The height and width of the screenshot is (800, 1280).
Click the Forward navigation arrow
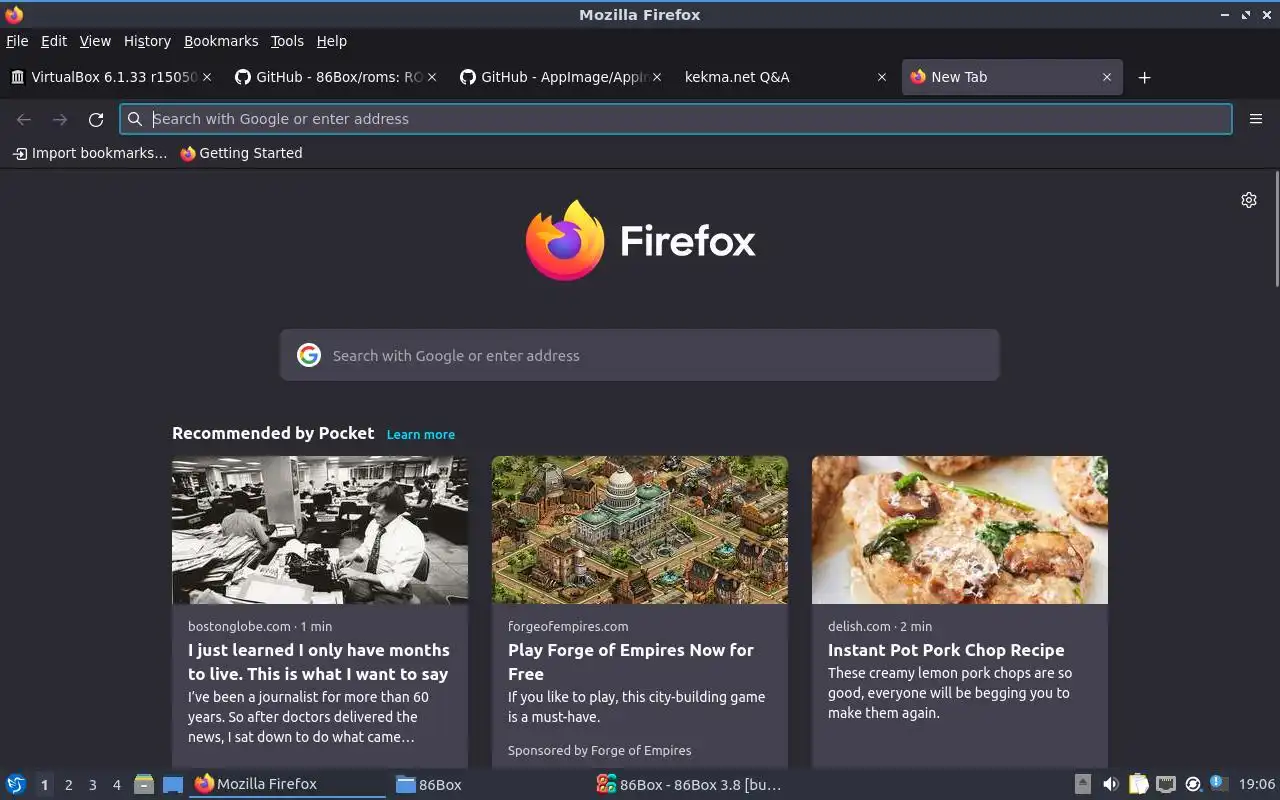60,119
